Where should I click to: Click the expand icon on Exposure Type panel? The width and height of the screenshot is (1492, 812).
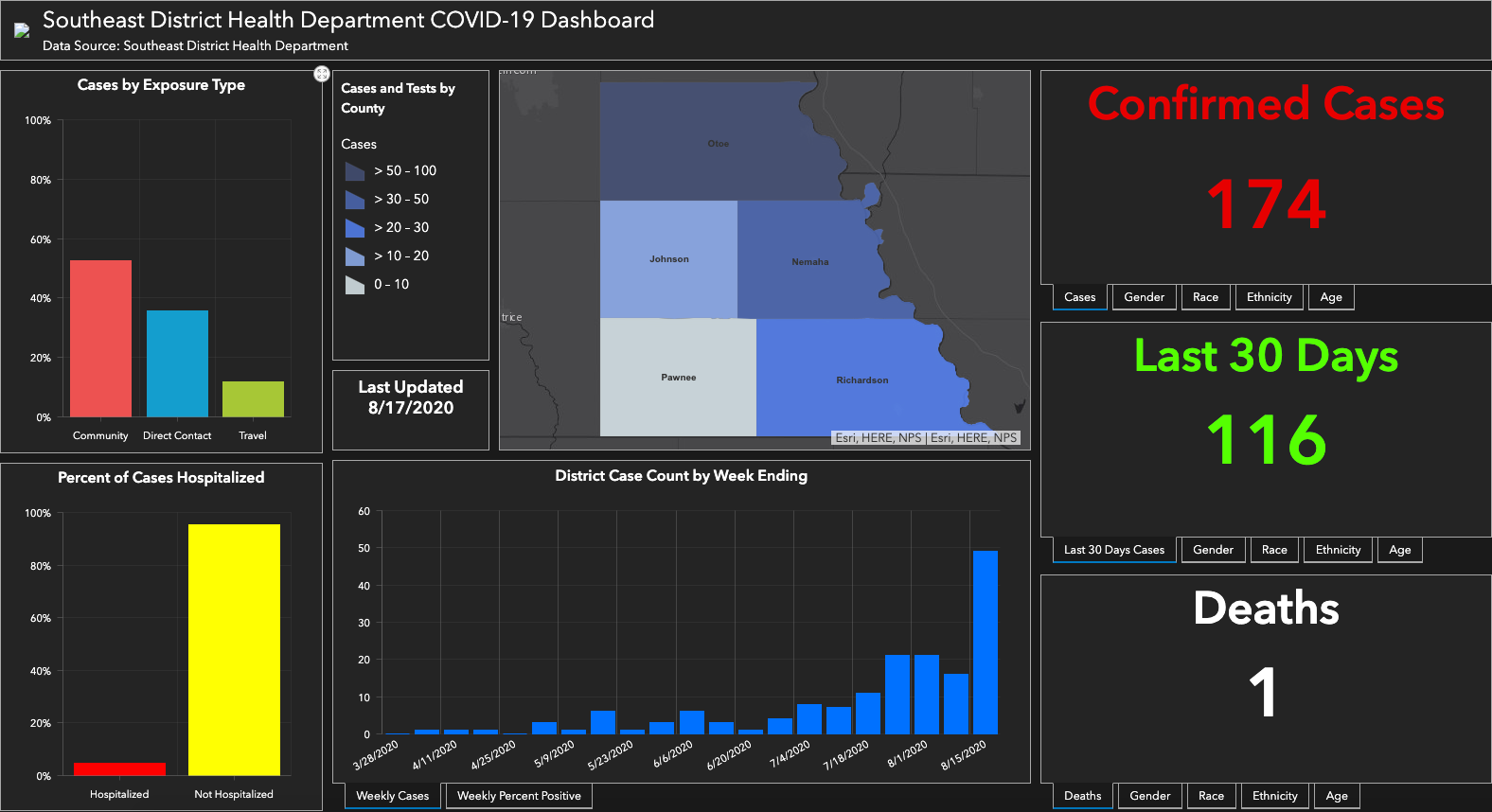(x=322, y=74)
